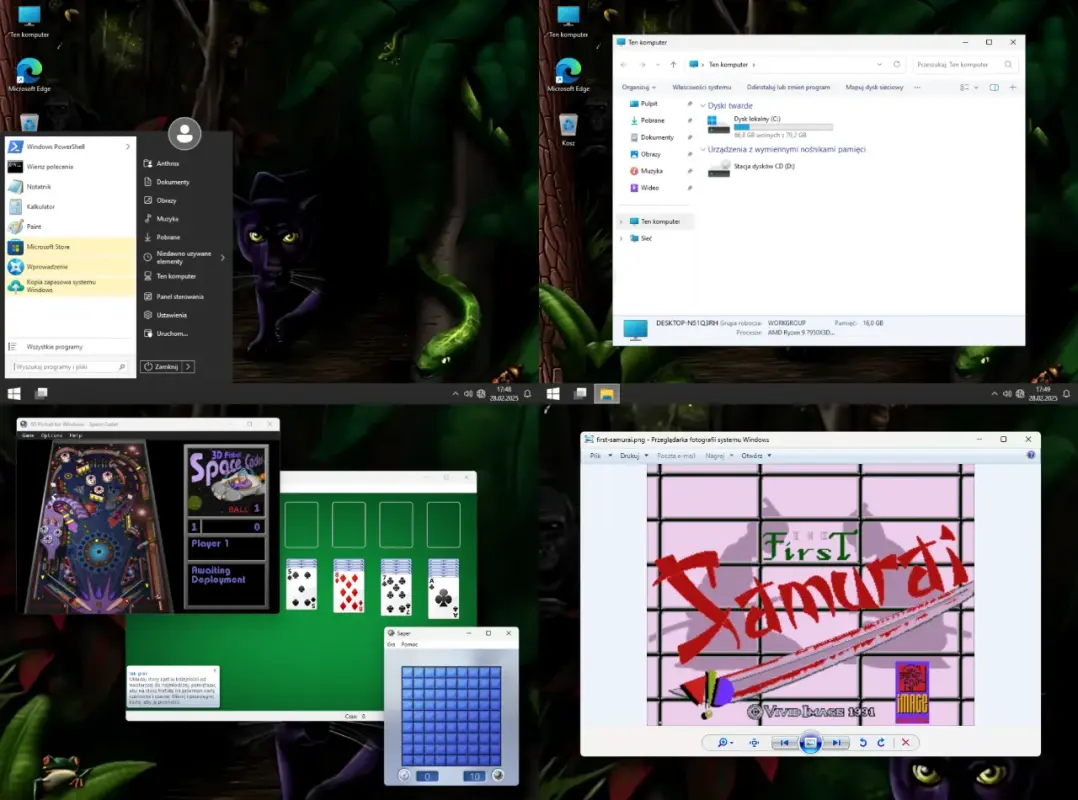Screen dimensions: 1078x800
Task: Open Gra menu in Saper window
Action: pos(391,645)
